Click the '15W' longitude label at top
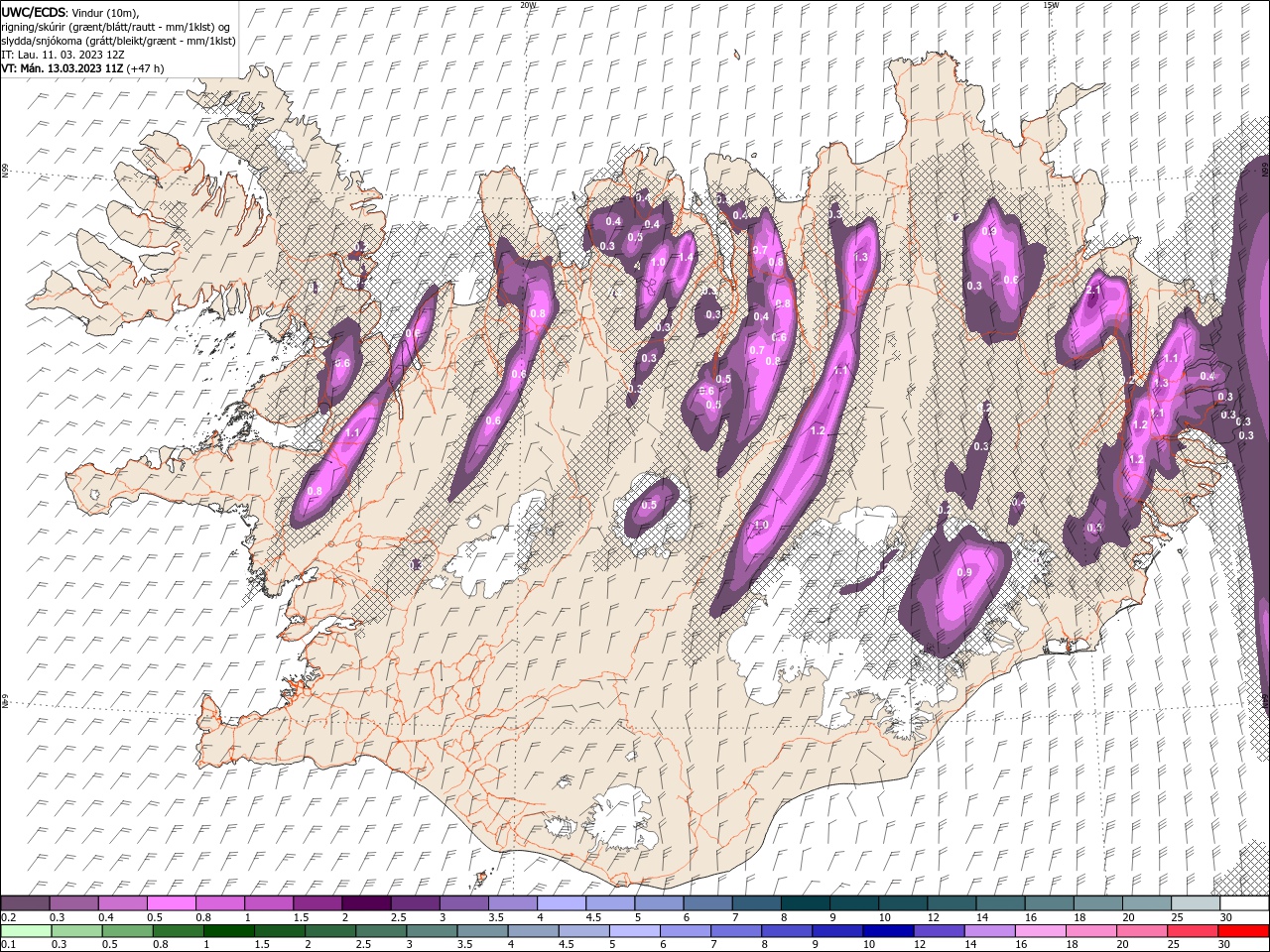The image size is (1270, 952). pos(1051,5)
